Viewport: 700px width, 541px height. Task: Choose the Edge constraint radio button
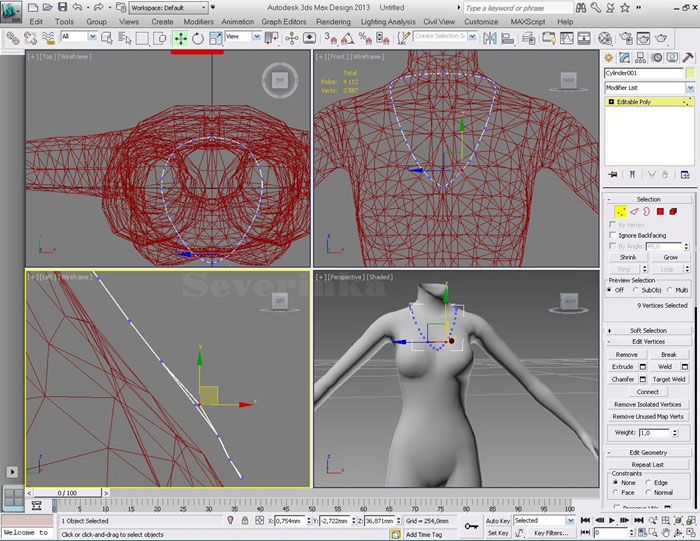click(x=648, y=482)
